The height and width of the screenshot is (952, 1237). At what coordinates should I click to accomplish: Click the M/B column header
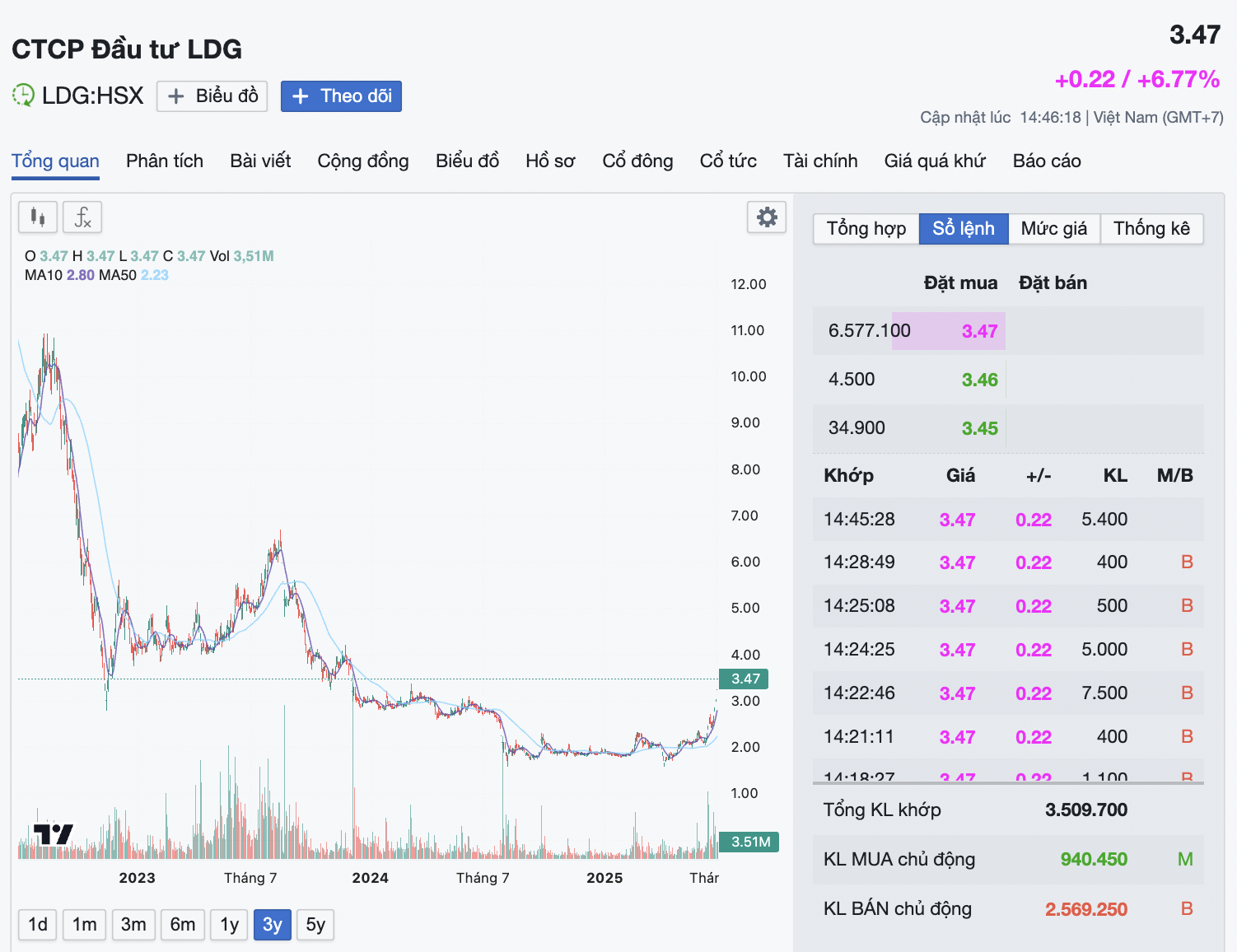click(x=1175, y=475)
